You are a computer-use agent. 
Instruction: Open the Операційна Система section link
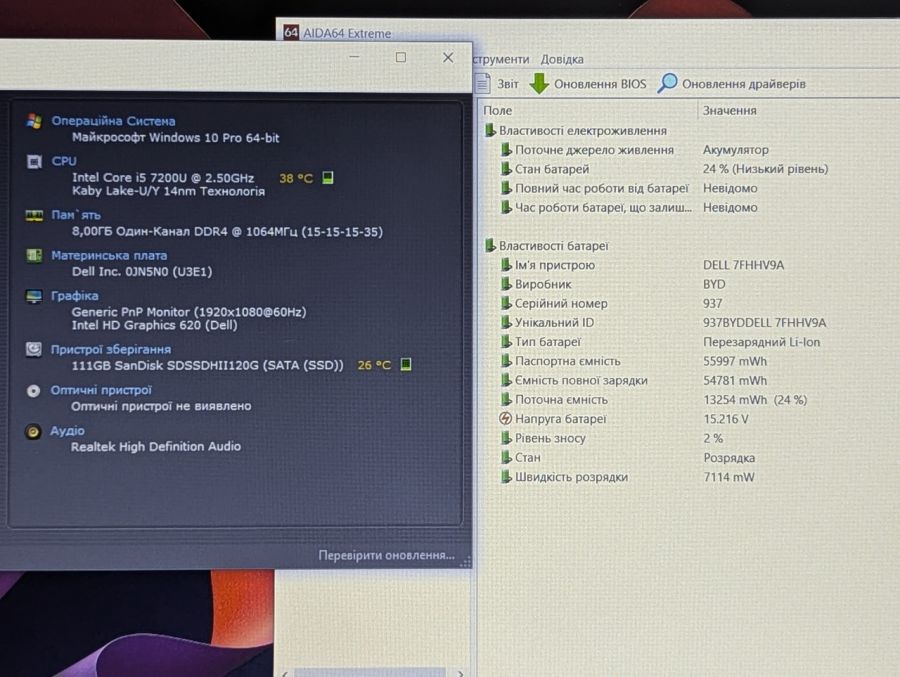(x=113, y=121)
